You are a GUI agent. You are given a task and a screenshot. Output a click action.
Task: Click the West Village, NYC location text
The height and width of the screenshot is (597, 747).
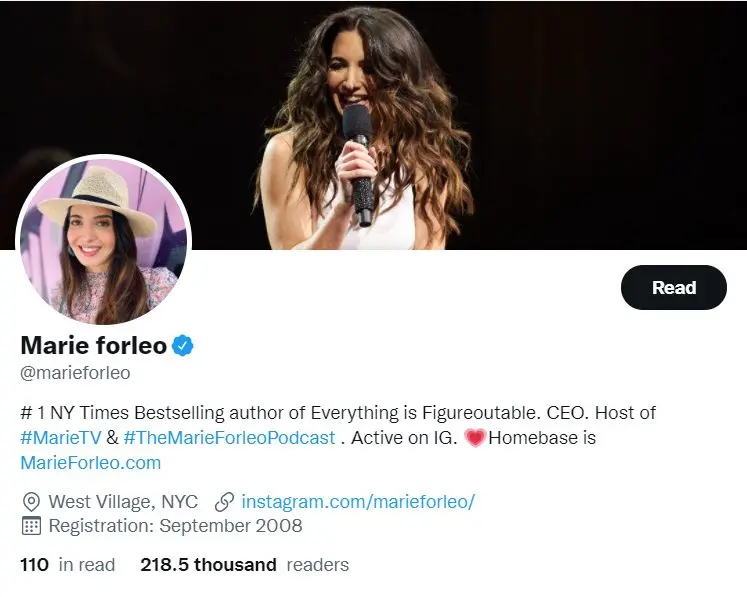click(123, 501)
